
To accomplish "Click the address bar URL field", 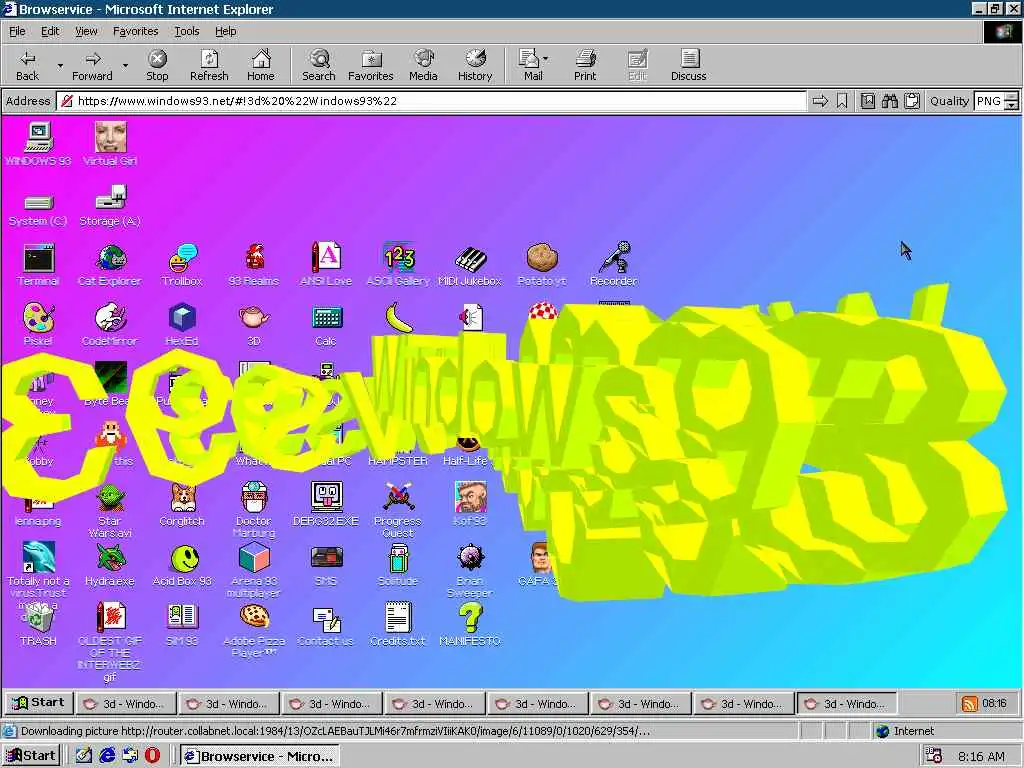I will tap(432, 101).
